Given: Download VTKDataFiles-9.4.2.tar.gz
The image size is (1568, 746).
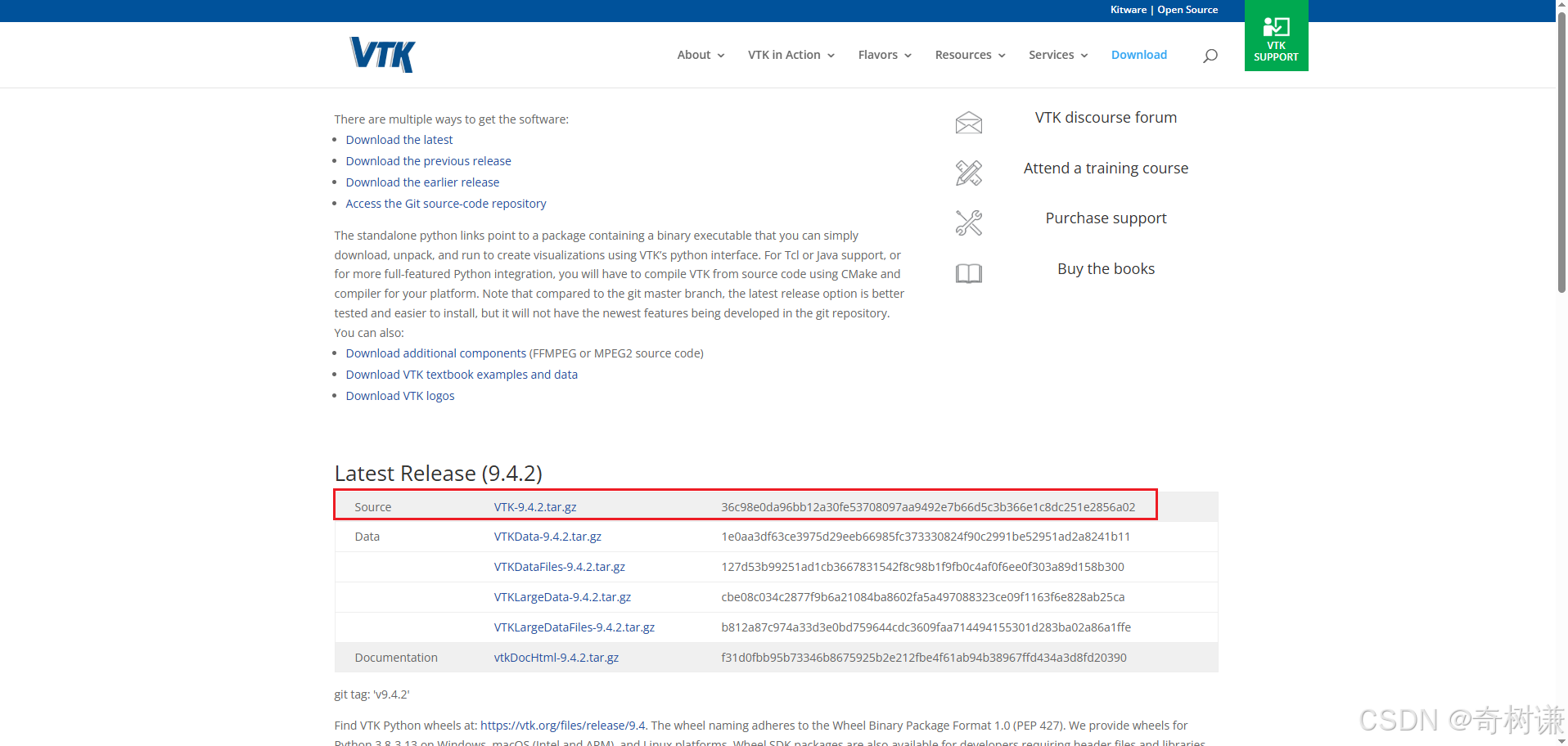Looking at the screenshot, I should [x=560, y=567].
